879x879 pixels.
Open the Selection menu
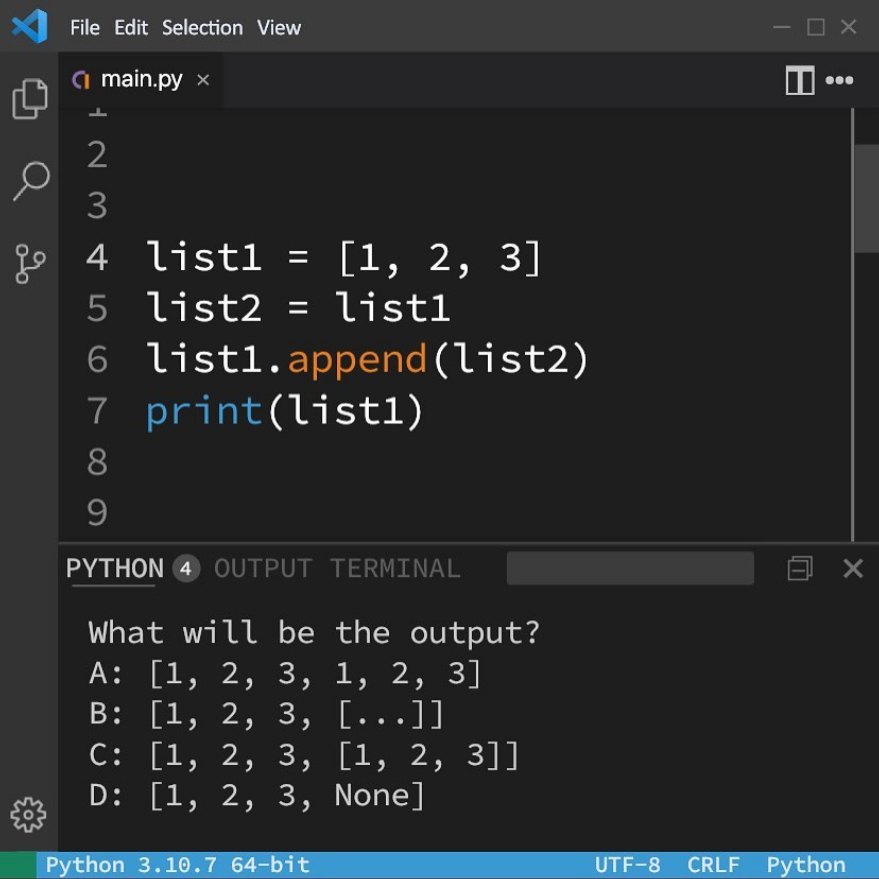[x=202, y=27]
